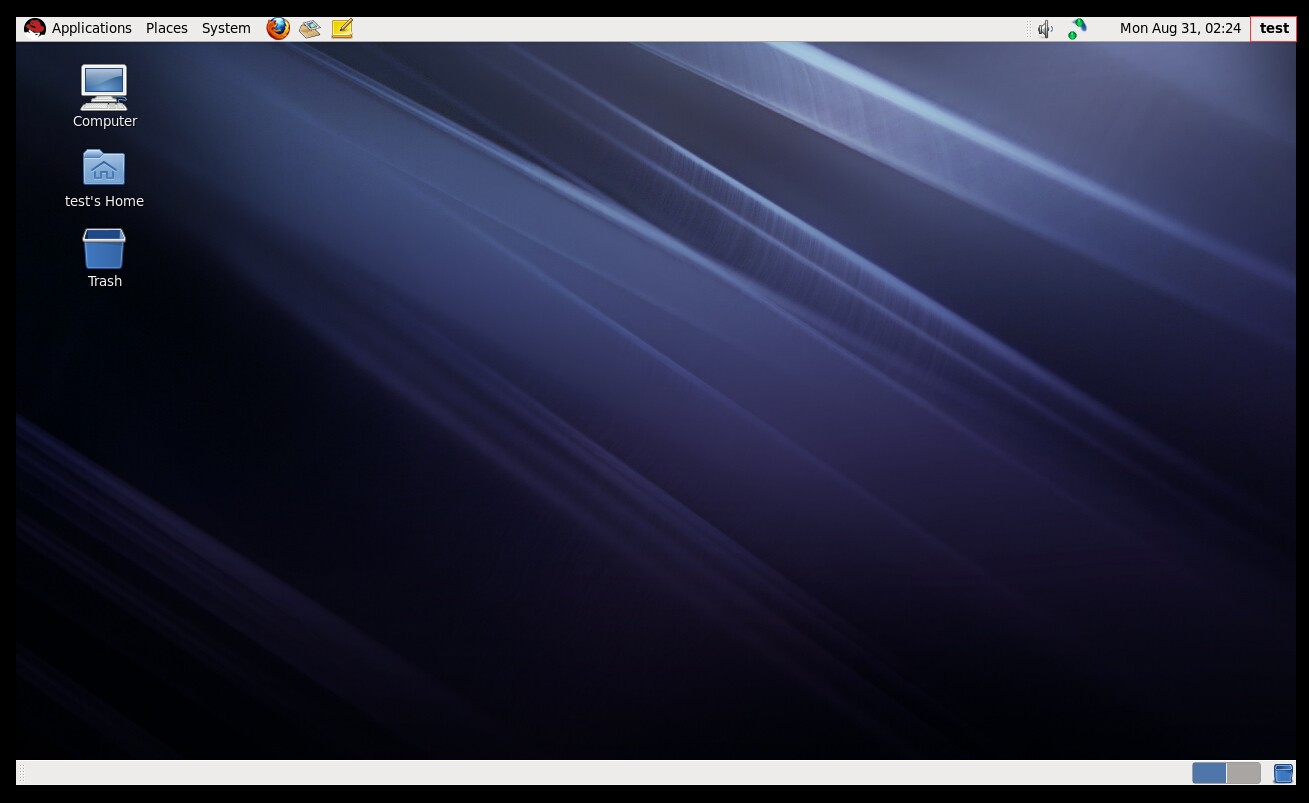Select the test's Home folder icon
The width and height of the screenshot is (1309, 803).
[104, 168]
